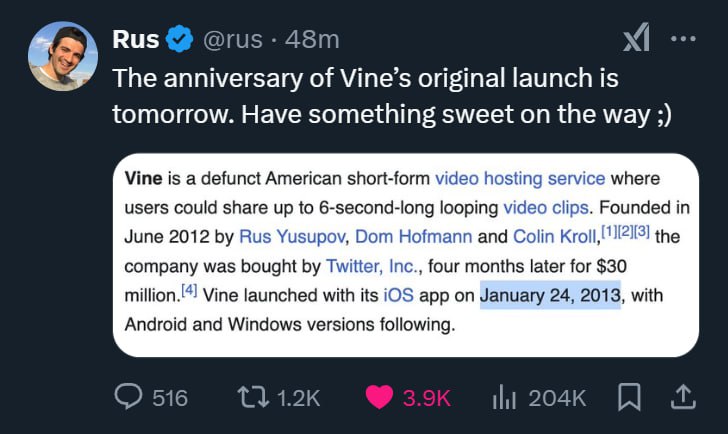The height and width of the screenshot is (434, 728).
Task: Click the share upload icon
Action: pyautogui.click(x=682, y=397)
